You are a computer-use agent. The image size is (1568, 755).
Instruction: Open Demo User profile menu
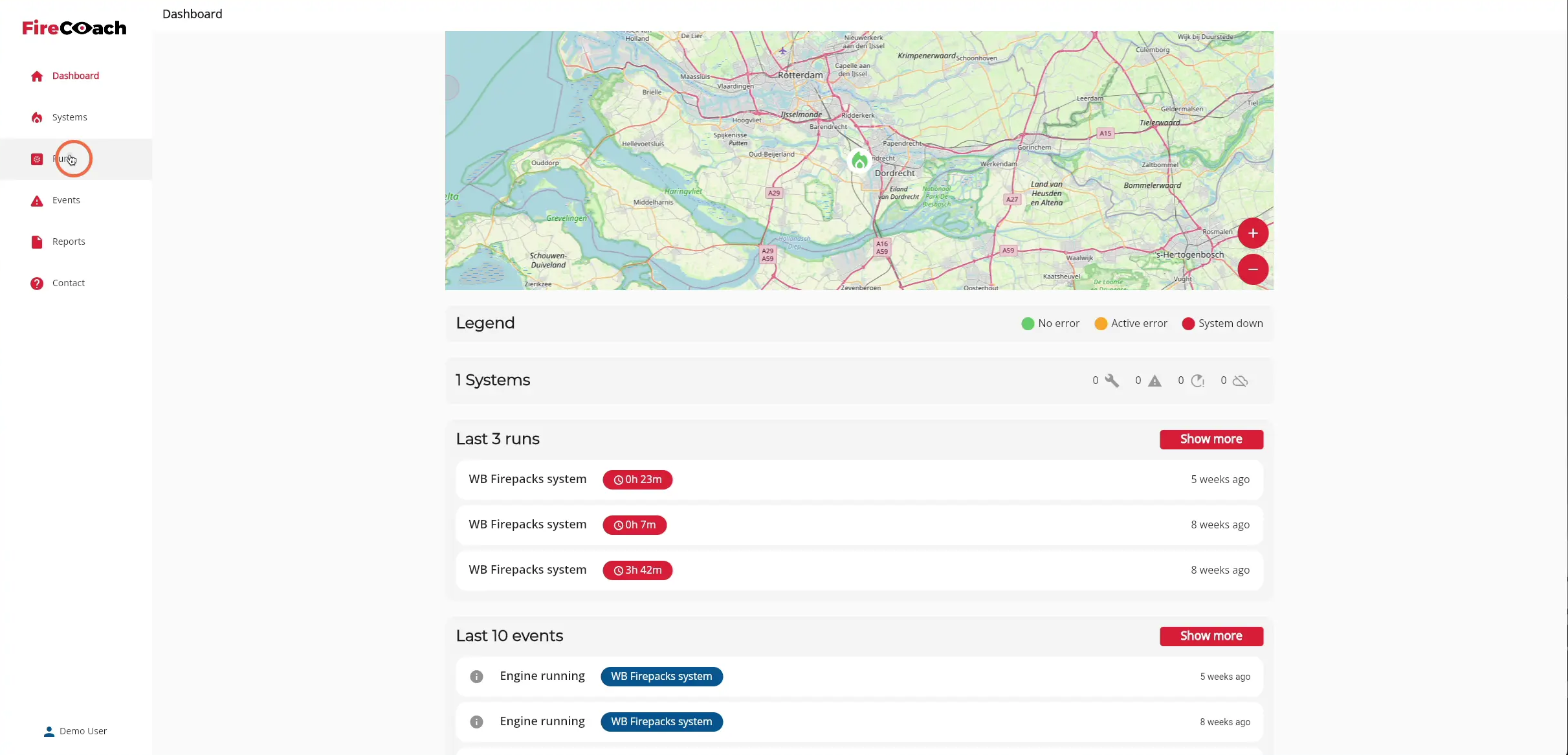coord(75,731)
